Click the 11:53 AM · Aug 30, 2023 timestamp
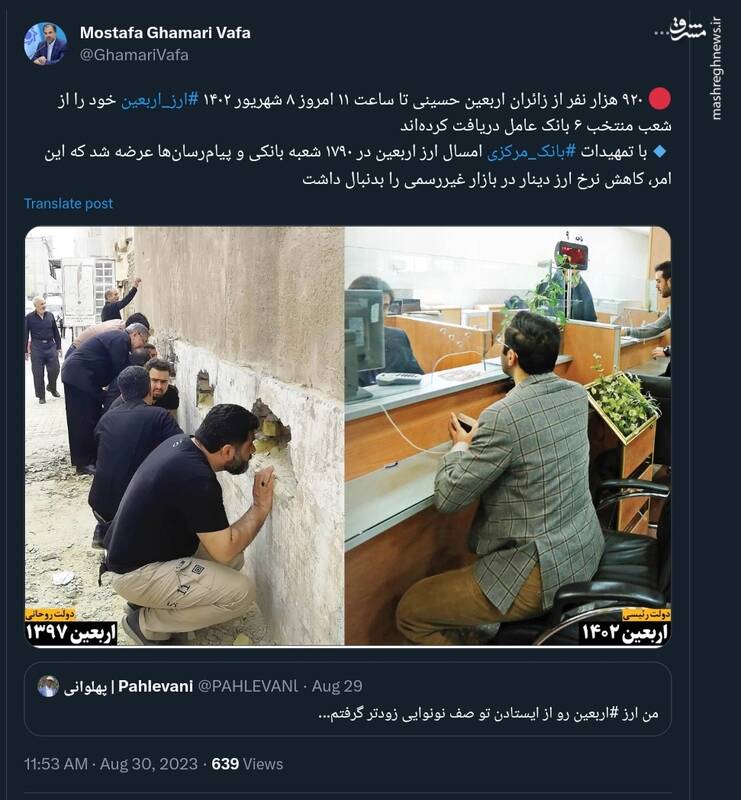 tap(111, 764)
